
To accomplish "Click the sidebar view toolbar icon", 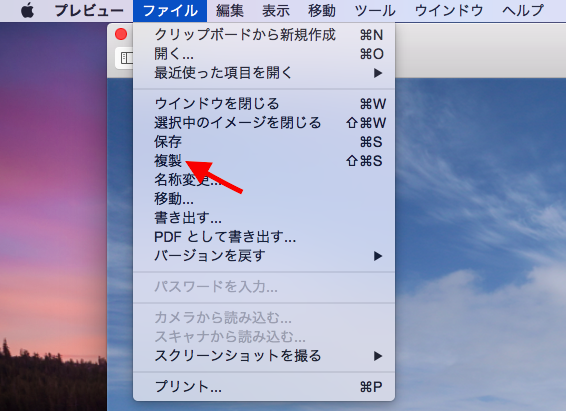I will (x=125, y=58).
